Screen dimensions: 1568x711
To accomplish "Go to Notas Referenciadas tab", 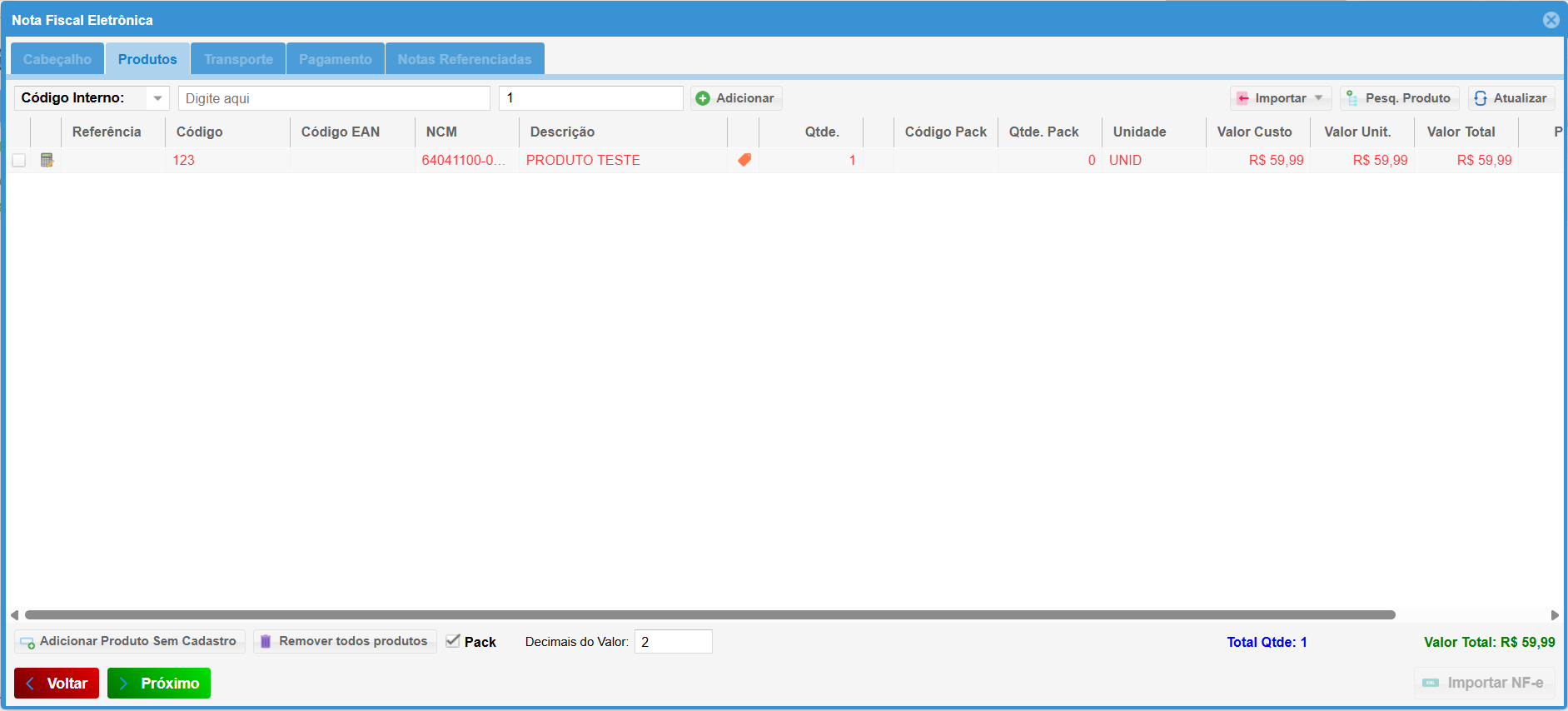I will click(x=464, y=59).
